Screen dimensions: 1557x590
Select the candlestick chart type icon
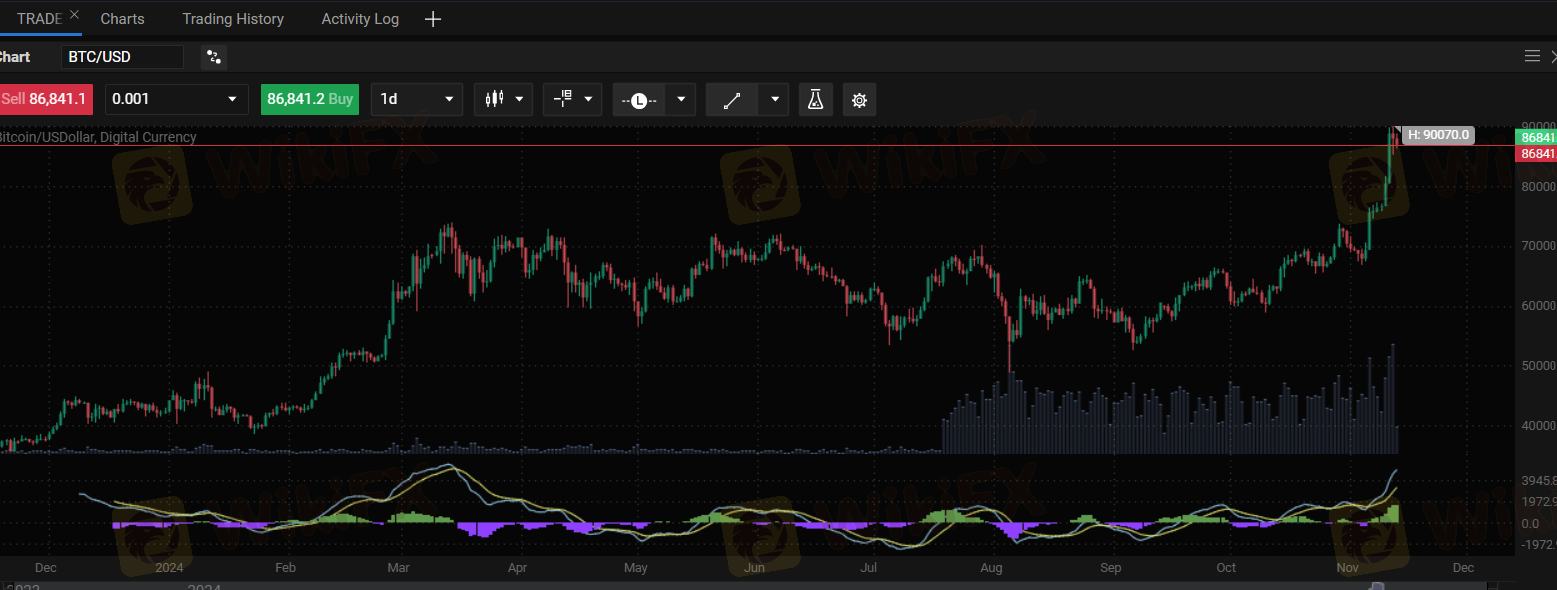[492, 99]
